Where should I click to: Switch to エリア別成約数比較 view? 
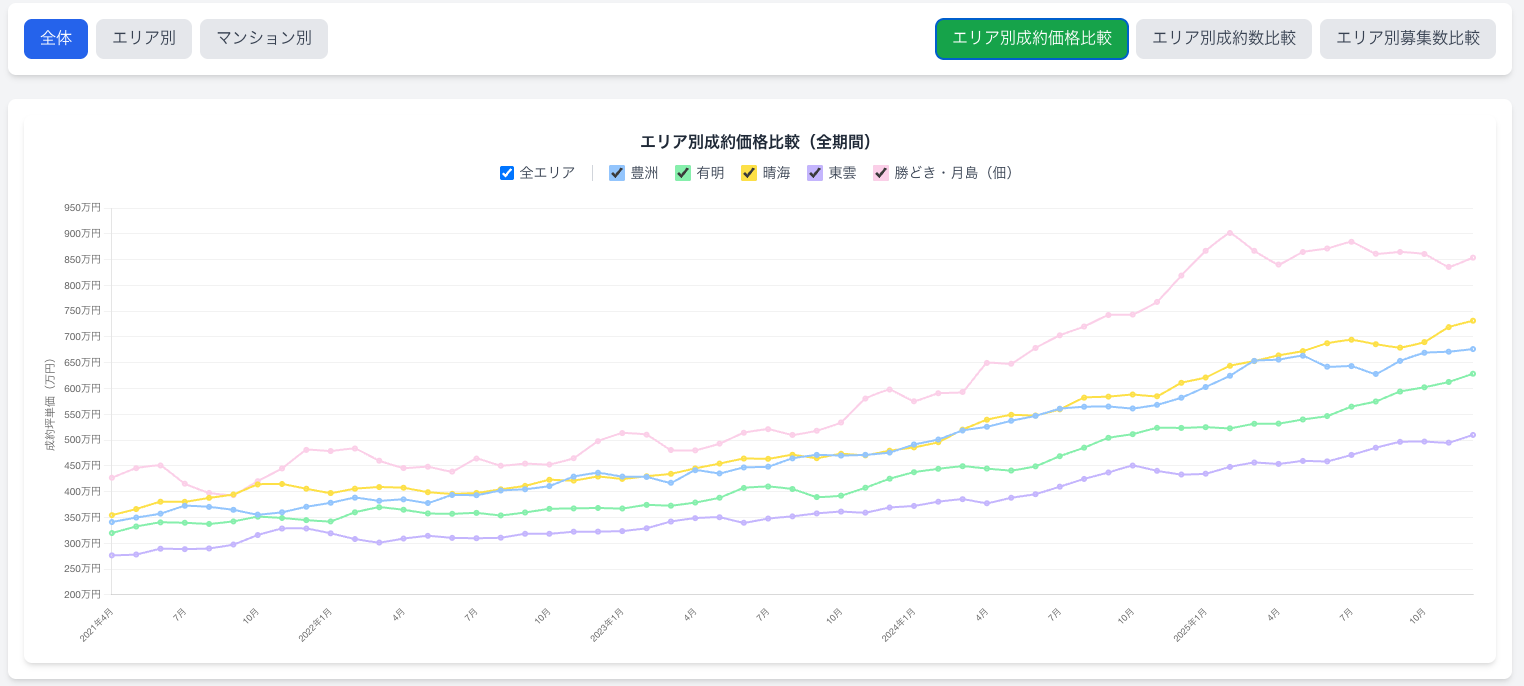click(x=1224, y=39)
